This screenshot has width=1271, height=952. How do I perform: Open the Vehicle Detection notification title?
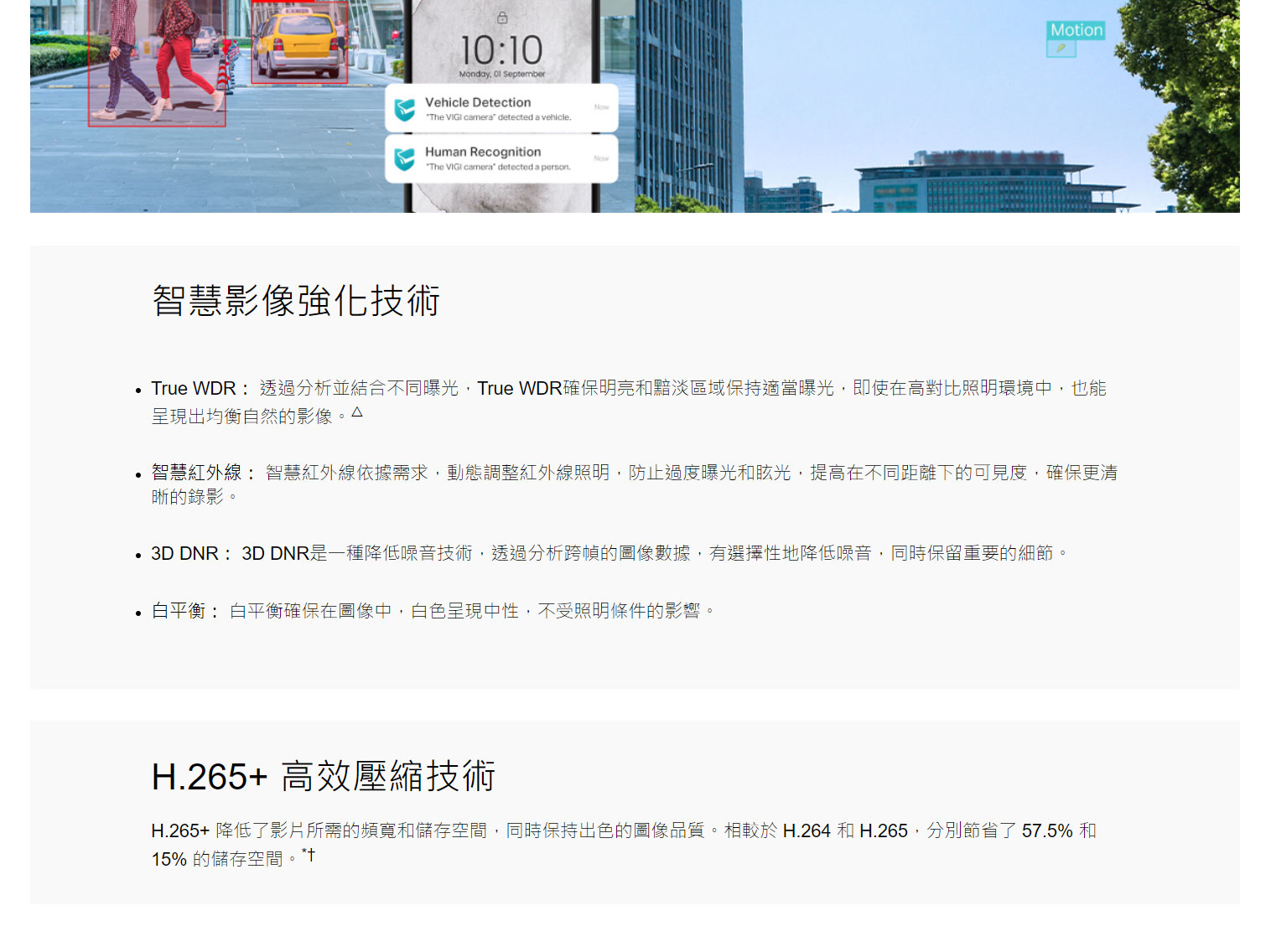click(477, 102)
